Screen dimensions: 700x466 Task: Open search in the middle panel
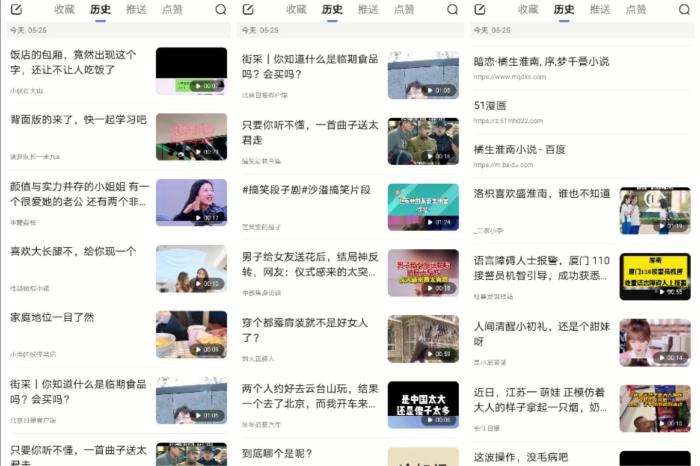[452, 10]
